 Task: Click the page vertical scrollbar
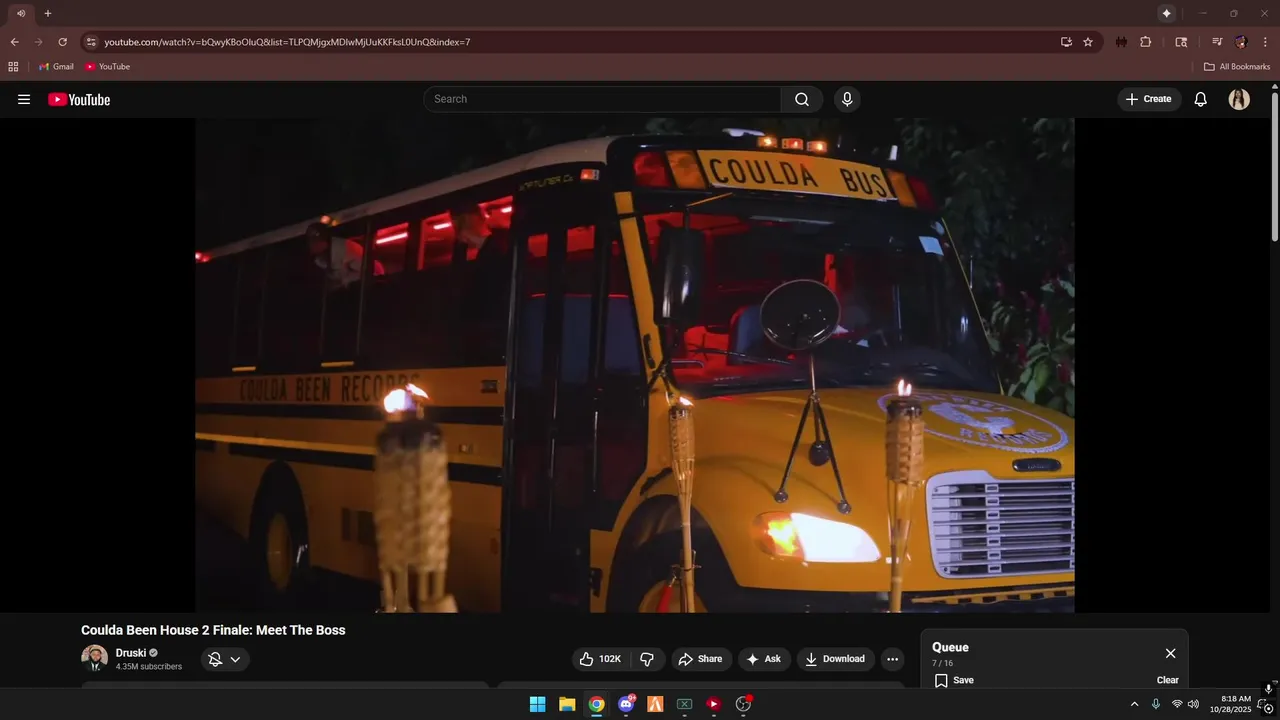(1275, 166)
